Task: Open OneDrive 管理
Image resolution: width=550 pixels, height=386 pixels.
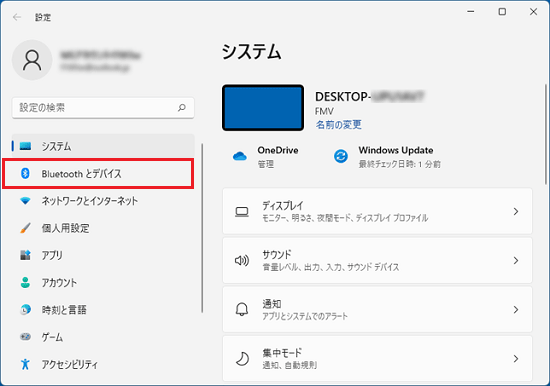Action: [x=266, y=157]
